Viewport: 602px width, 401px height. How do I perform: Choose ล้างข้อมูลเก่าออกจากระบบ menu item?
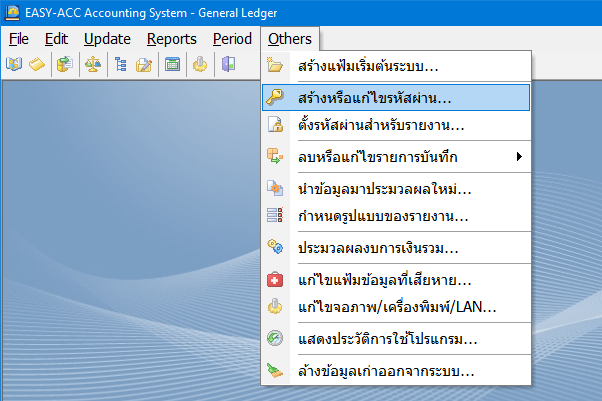tap(385, 372)
